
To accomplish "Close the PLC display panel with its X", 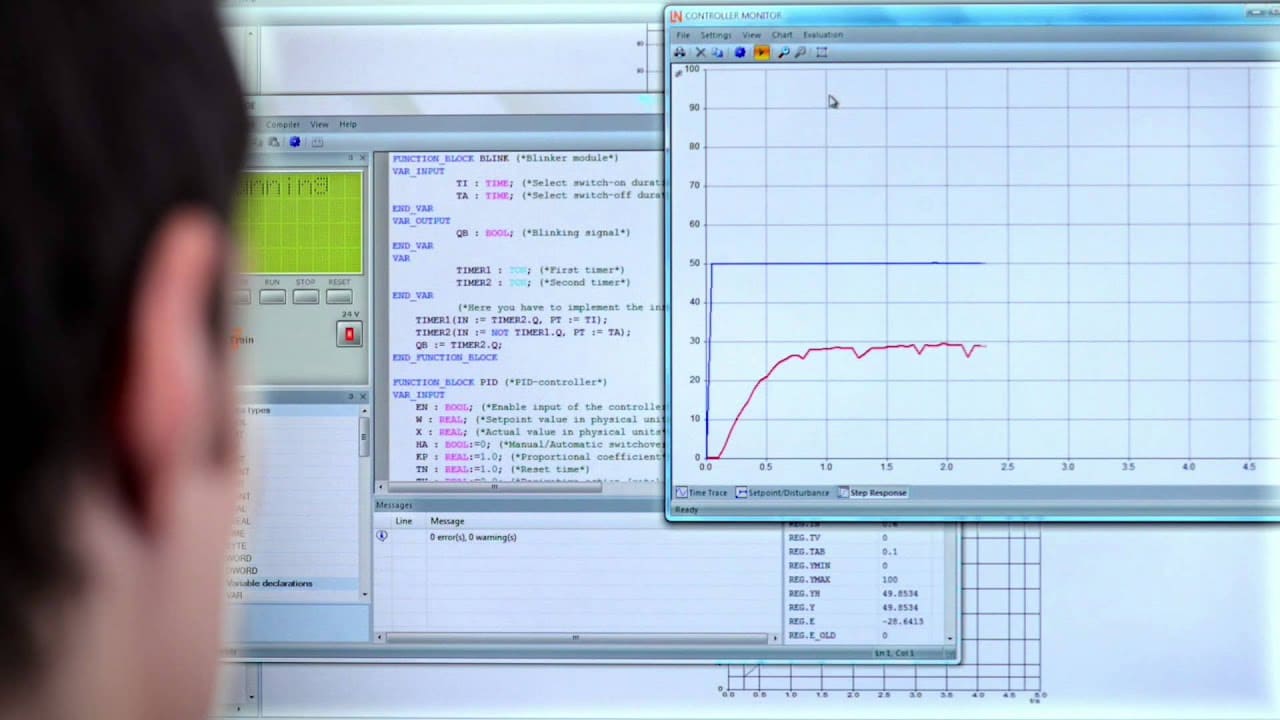I will (362, 158).
